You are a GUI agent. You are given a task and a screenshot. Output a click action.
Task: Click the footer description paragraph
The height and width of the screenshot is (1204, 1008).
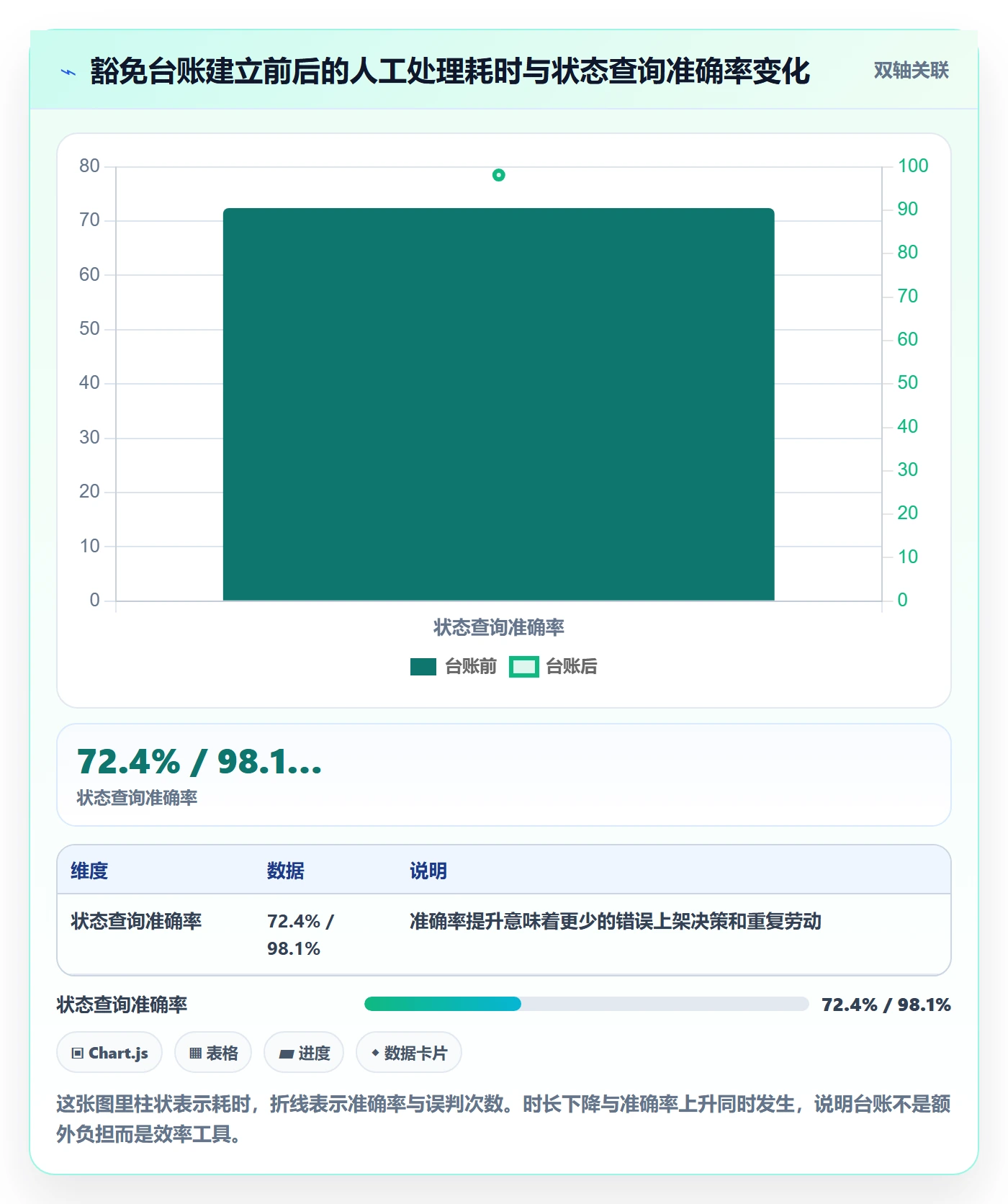coord(503,1119)
